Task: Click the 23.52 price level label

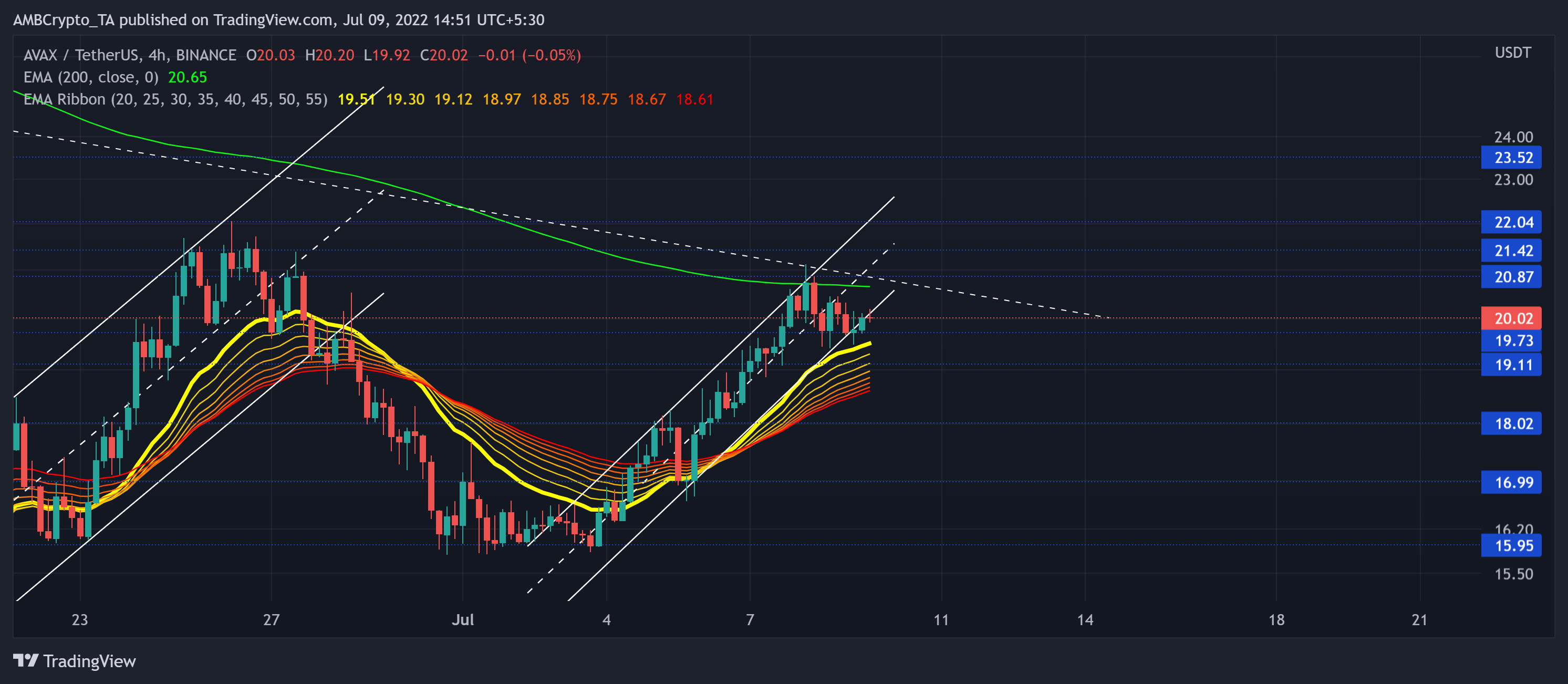Action: 1512,158
